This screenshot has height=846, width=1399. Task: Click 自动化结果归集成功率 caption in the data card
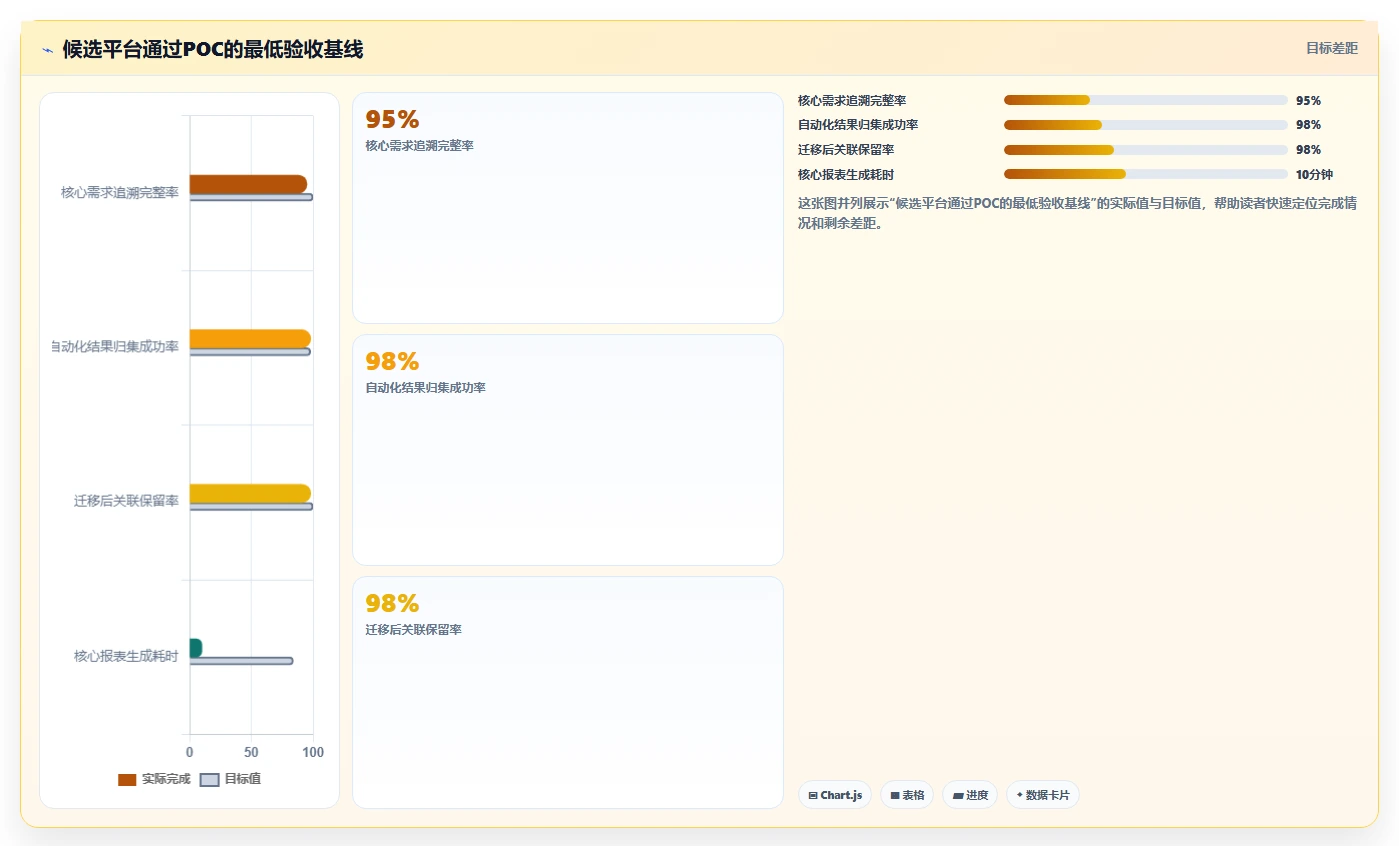tap(426, 388)
